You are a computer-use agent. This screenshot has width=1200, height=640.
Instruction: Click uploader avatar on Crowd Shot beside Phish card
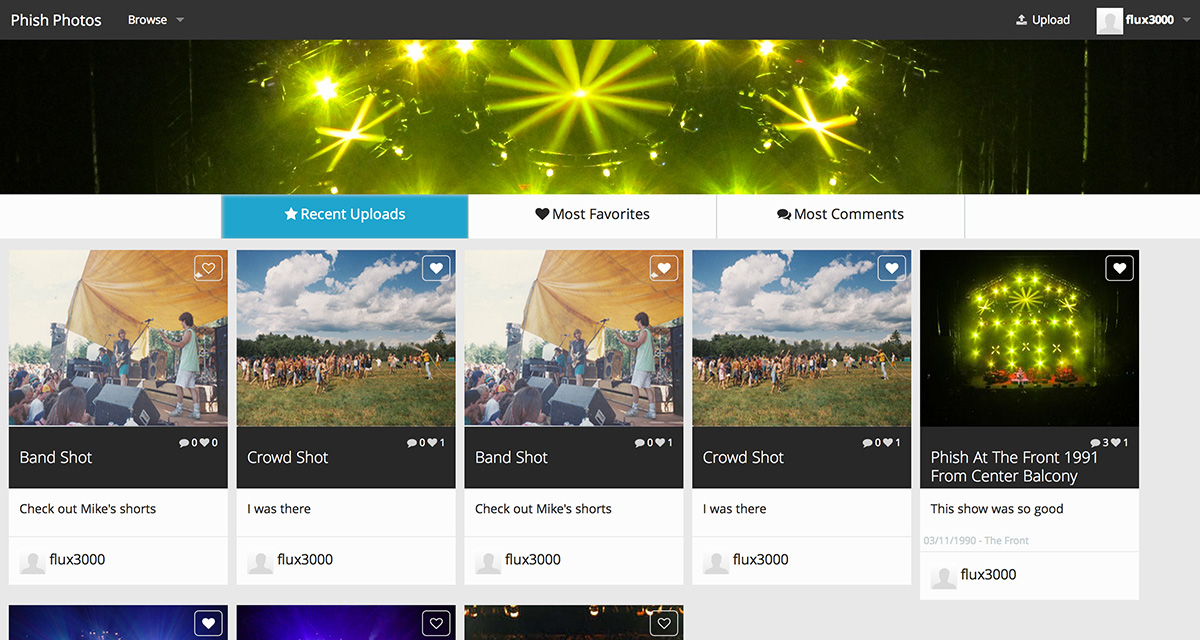pos(716,560)
